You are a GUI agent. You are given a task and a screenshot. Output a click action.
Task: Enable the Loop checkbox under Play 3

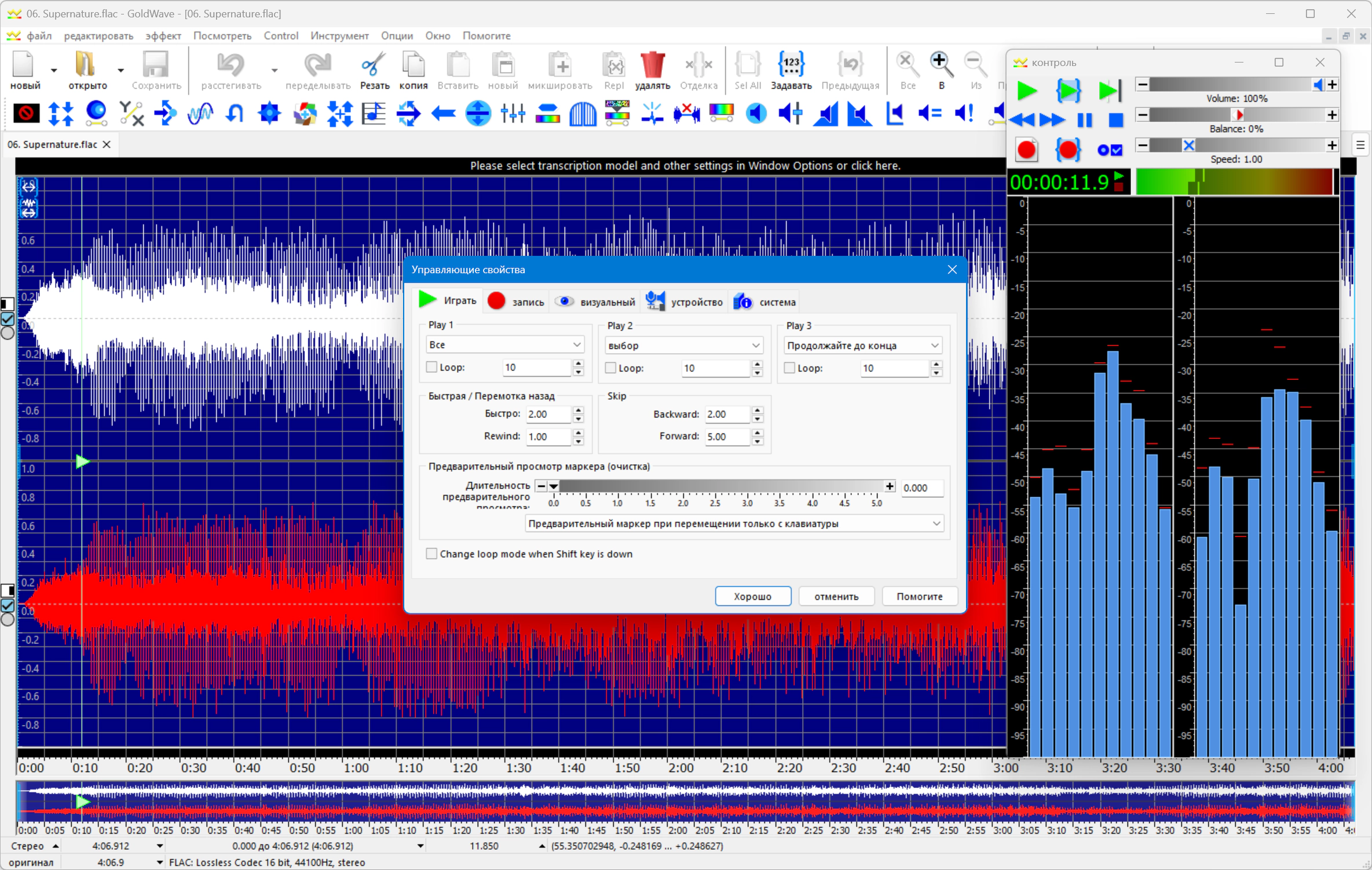coord(789,368)
